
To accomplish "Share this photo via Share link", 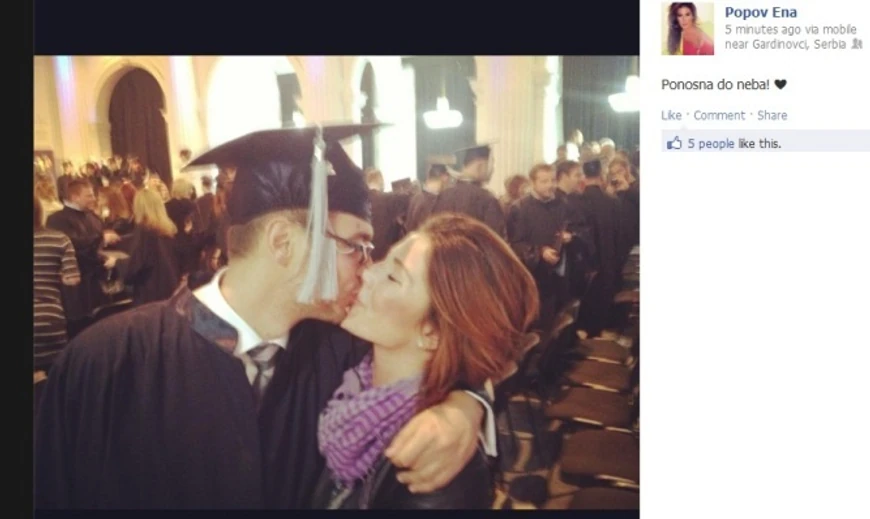I will tap(772, 115).
